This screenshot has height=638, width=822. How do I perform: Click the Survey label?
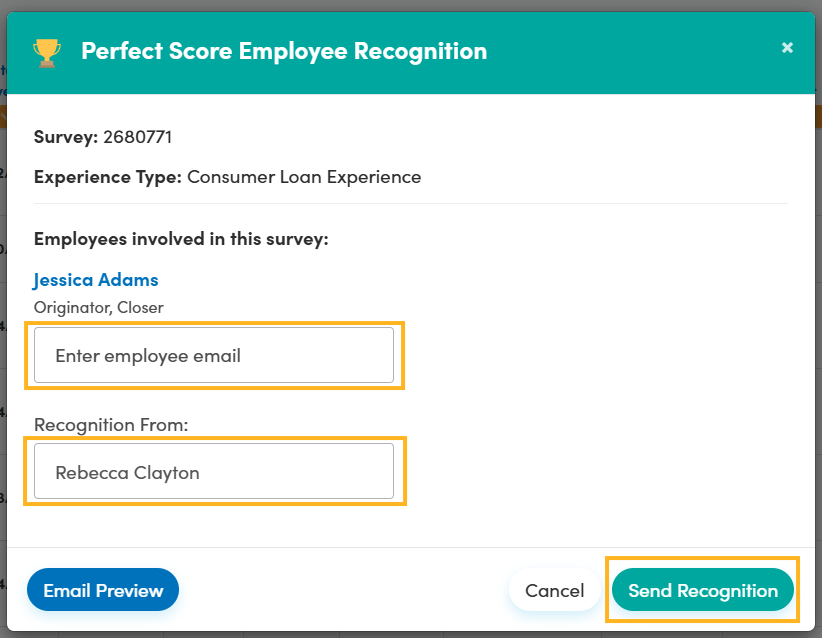tap(65, 137)
